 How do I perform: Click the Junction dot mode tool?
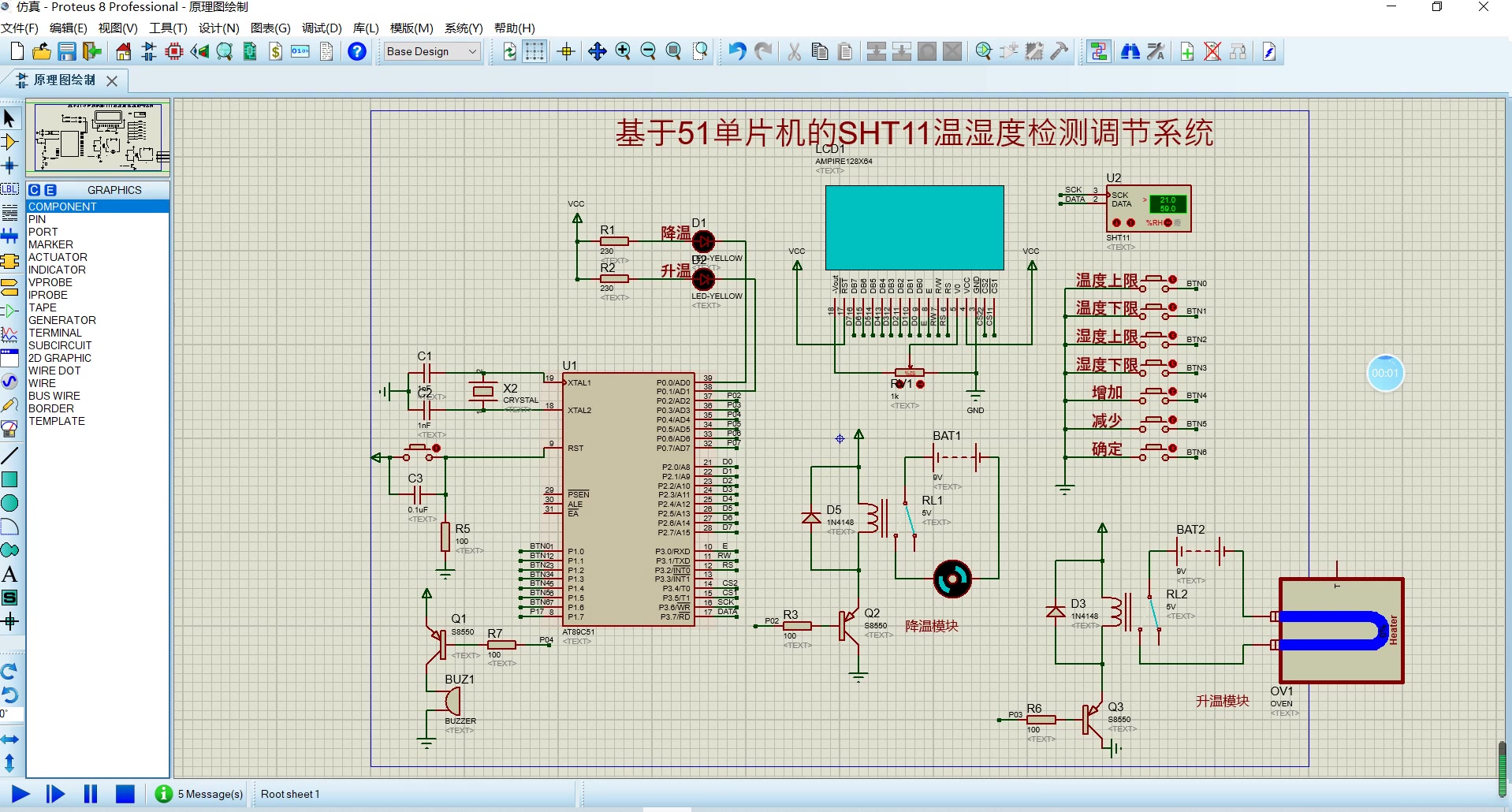tap(9, 166)
